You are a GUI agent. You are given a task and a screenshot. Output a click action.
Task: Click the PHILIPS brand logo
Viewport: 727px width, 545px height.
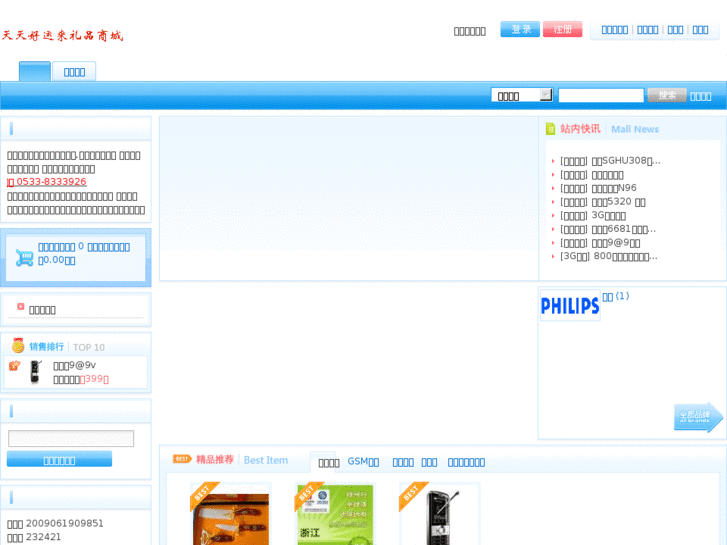coord(570,306)
